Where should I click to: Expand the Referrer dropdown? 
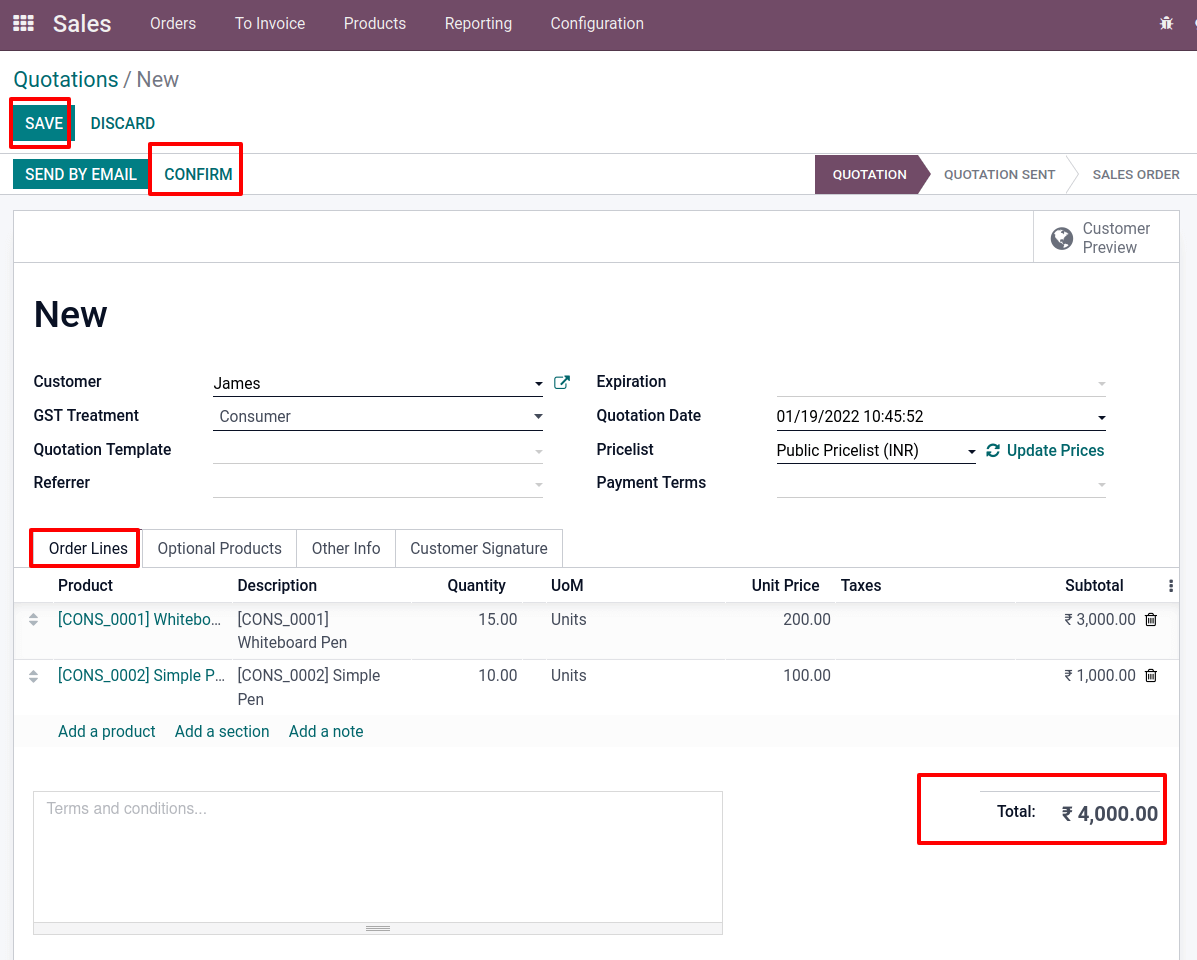click(538, 485)
